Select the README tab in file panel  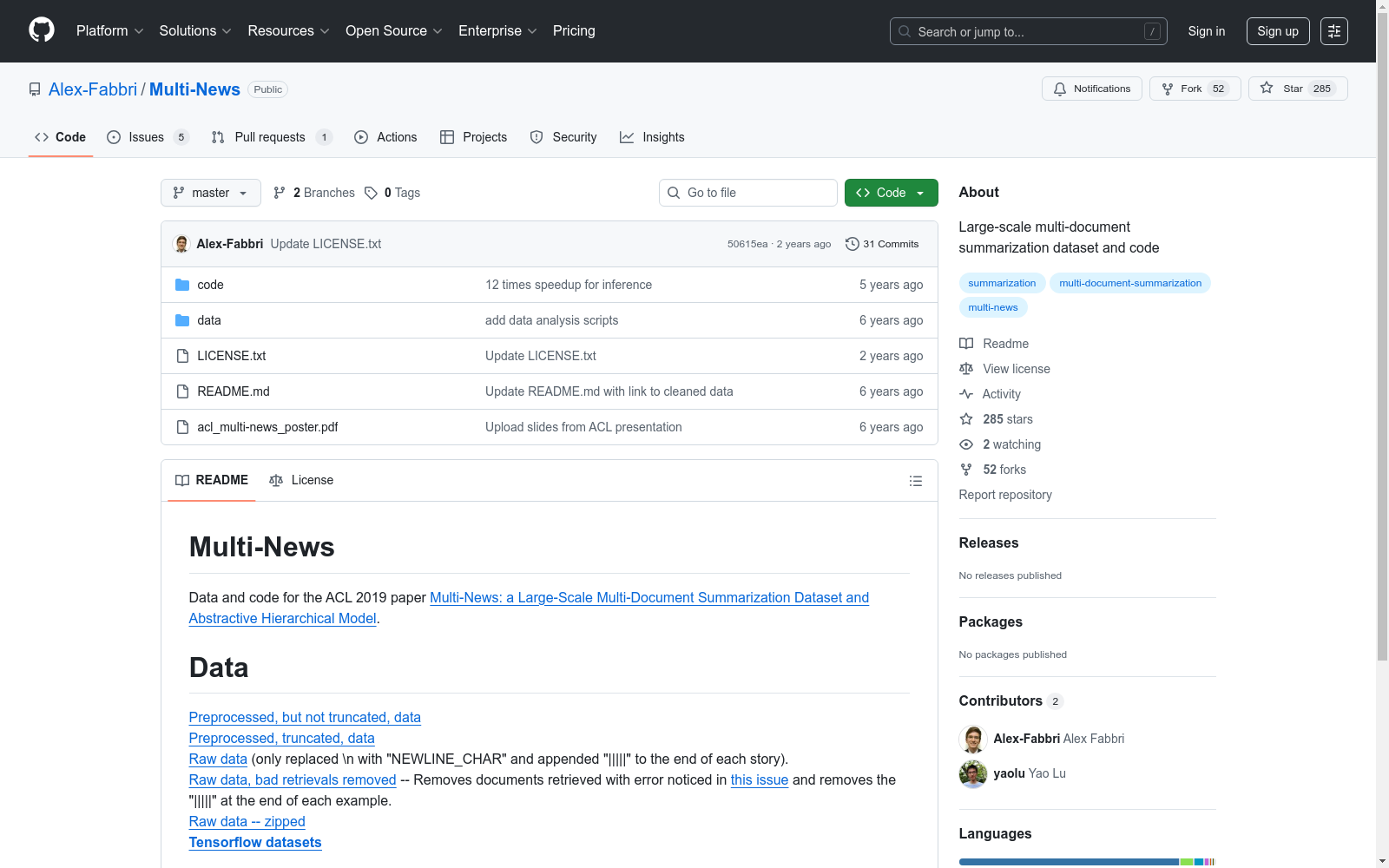click(212, 480)
